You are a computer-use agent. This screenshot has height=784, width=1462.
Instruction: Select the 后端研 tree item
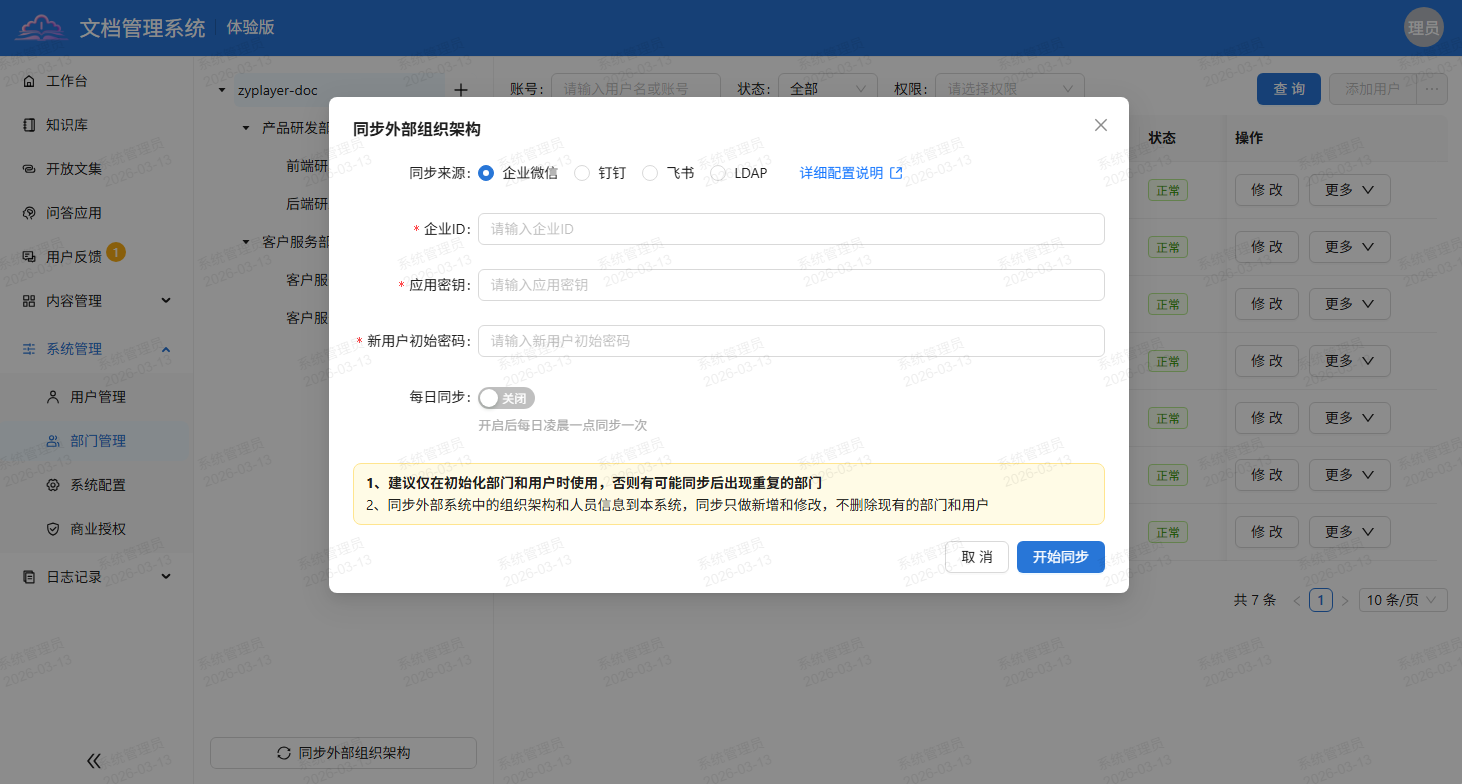click(x=307, y=204)
